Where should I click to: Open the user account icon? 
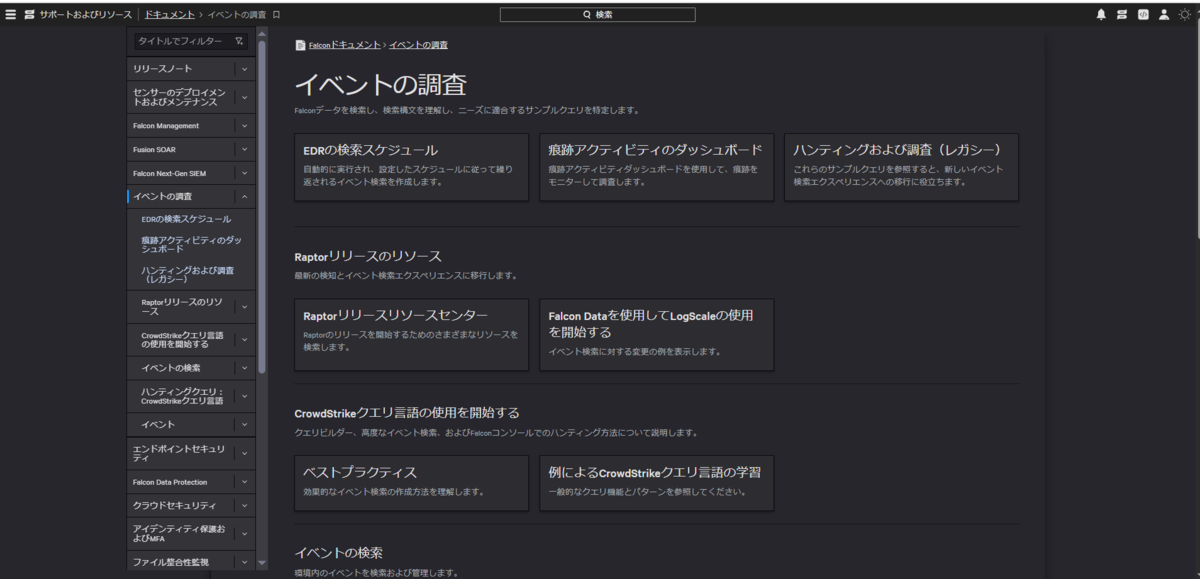1164,15
